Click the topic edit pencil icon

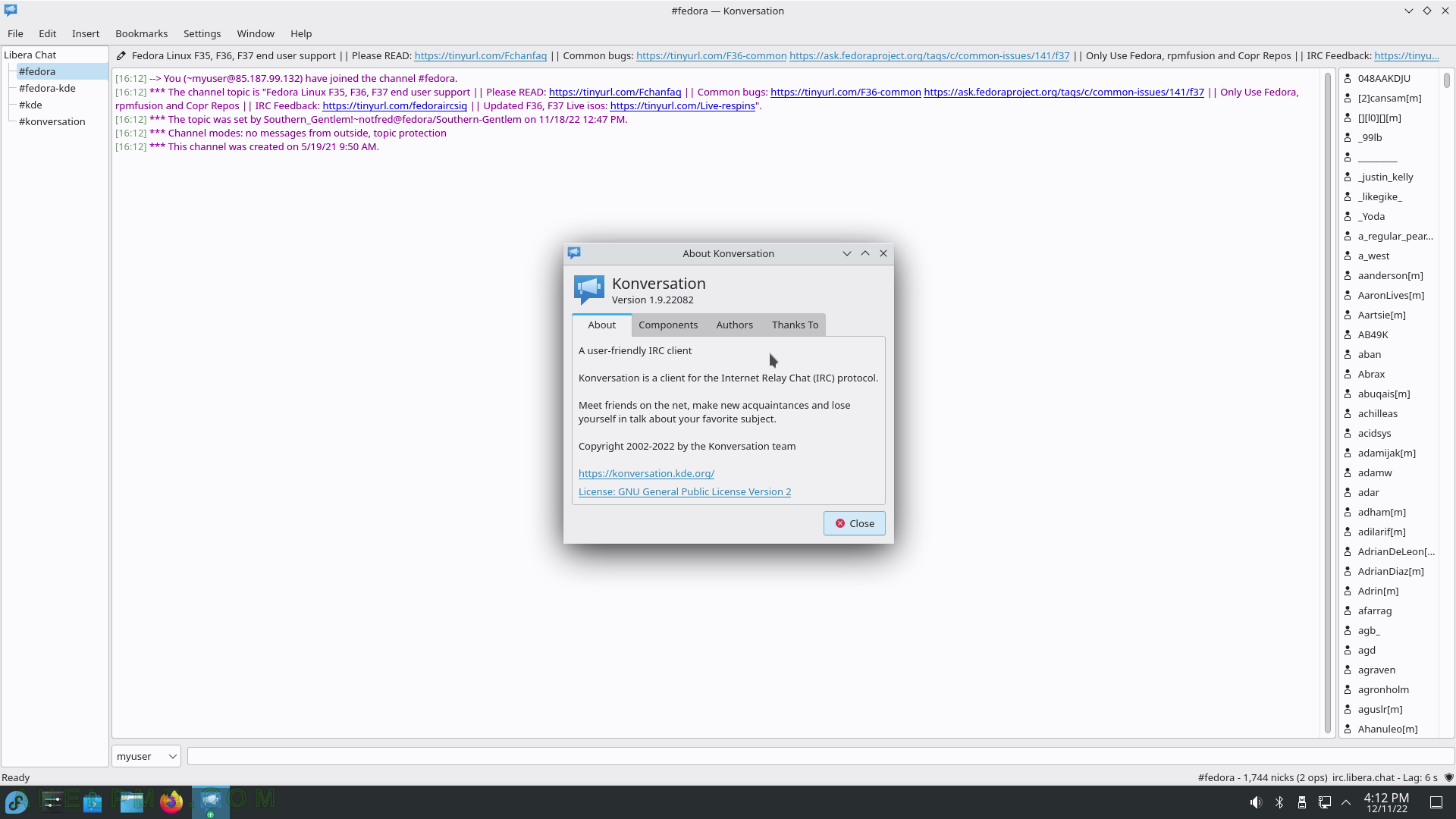(121, 55)
